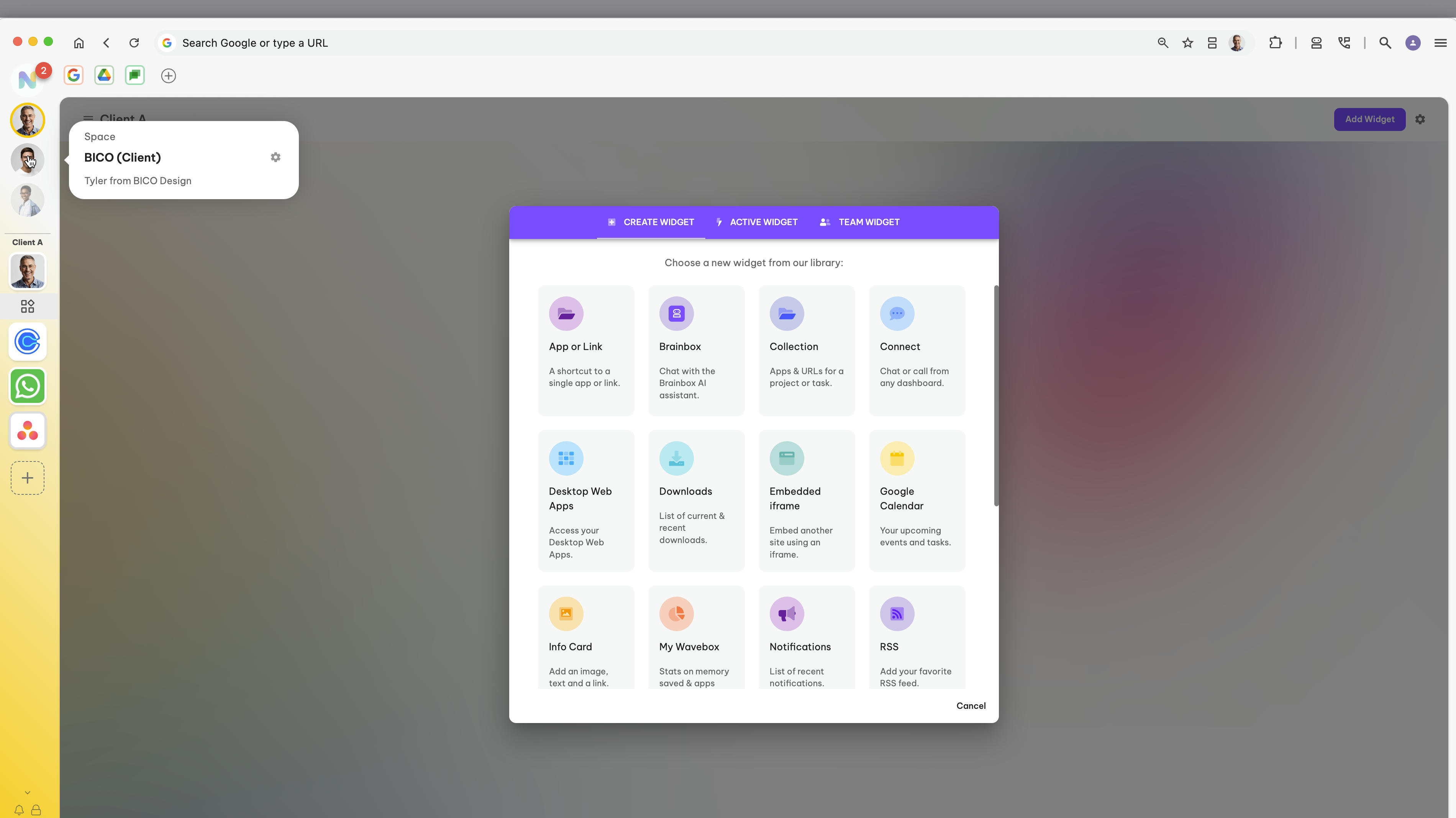
Task: Open the Brainbox icon in top toolbar
Action: [1316, 43]
